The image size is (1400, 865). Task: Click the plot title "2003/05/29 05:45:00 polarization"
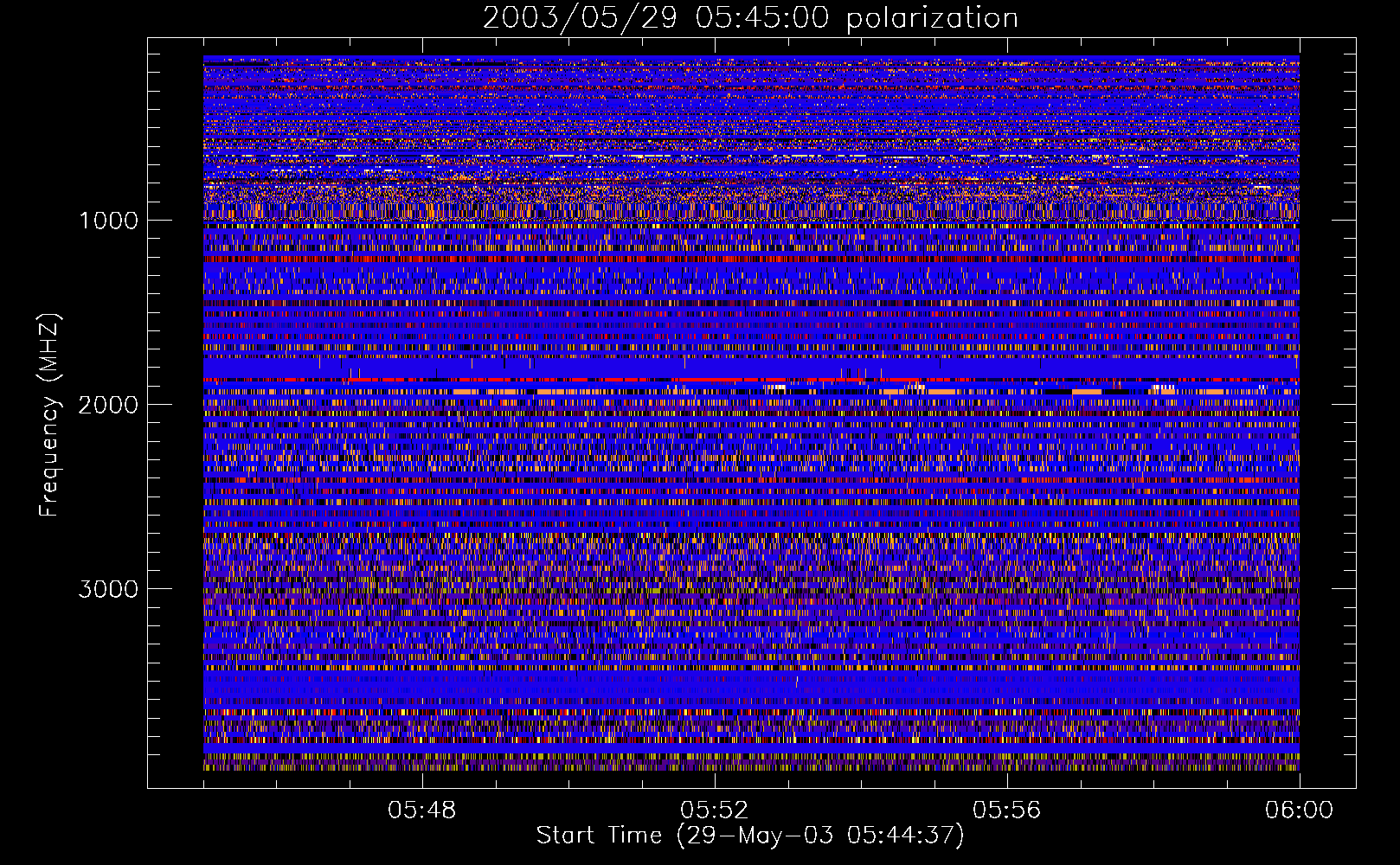(x=750, y=18)
